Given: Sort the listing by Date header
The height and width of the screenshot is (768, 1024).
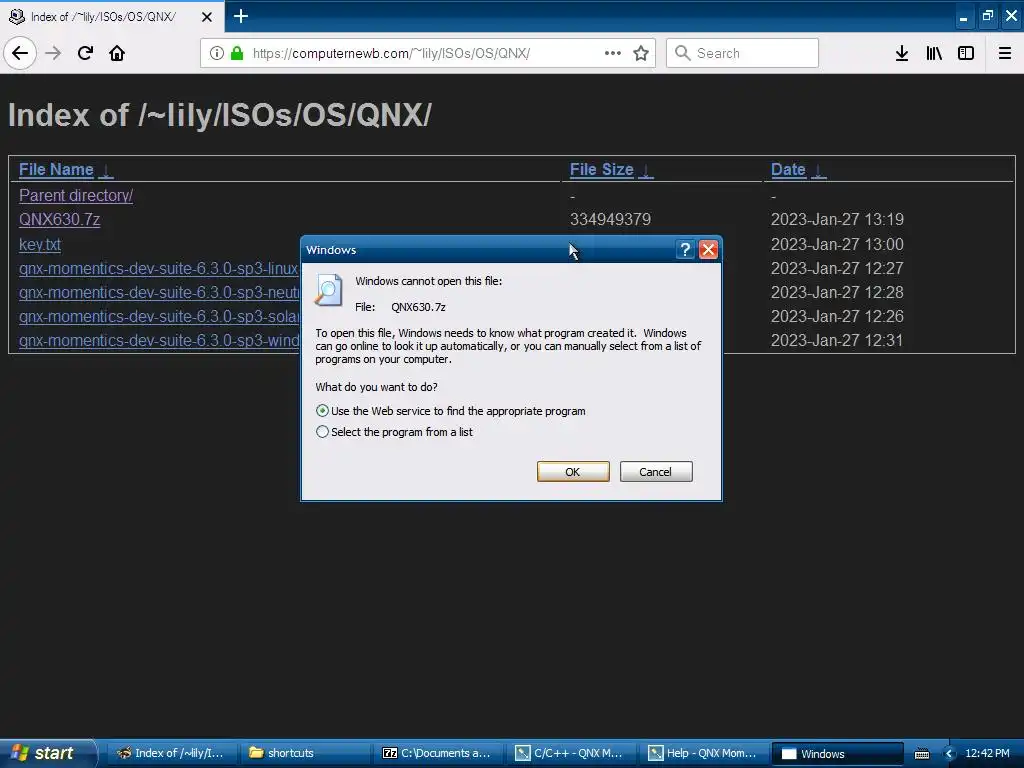Looking at the screenshot, I should [x=788, y=170].
